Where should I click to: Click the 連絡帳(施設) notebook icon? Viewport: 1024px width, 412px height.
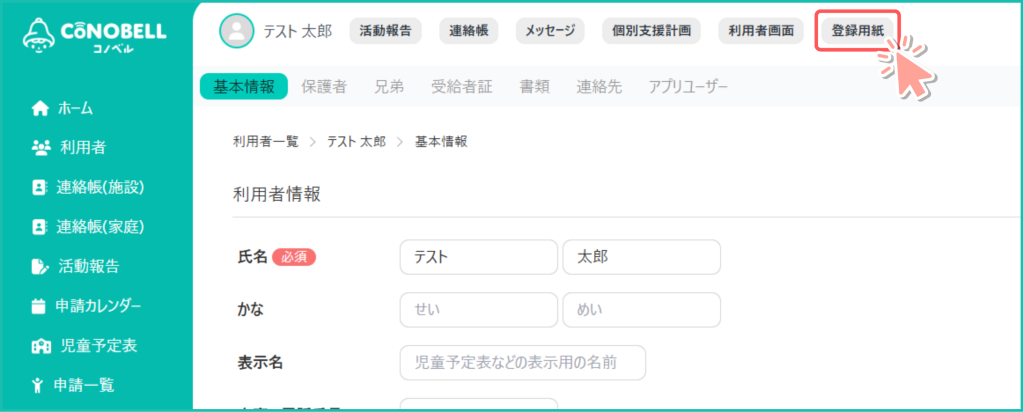pos(40,187)
